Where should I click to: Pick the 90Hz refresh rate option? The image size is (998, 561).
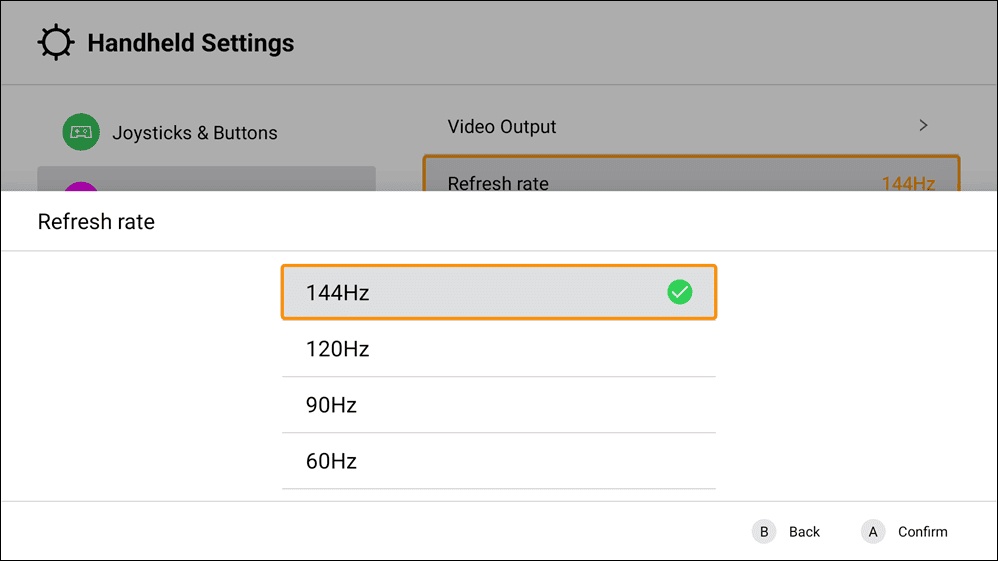tap(498, 405)
